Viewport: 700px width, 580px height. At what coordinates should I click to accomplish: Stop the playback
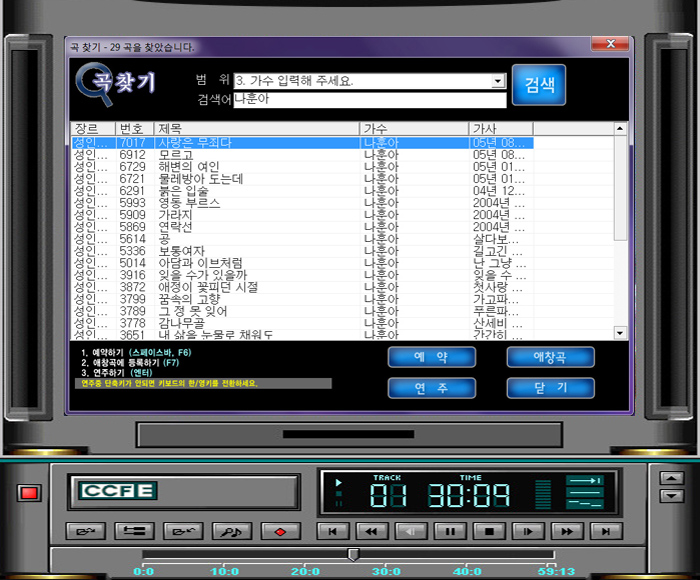point(489,531)
